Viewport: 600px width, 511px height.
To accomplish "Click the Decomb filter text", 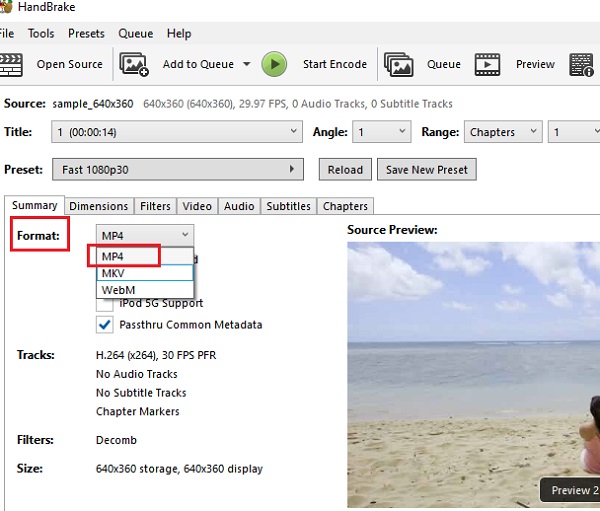I will pyautogui.click(x=116, y=440).
